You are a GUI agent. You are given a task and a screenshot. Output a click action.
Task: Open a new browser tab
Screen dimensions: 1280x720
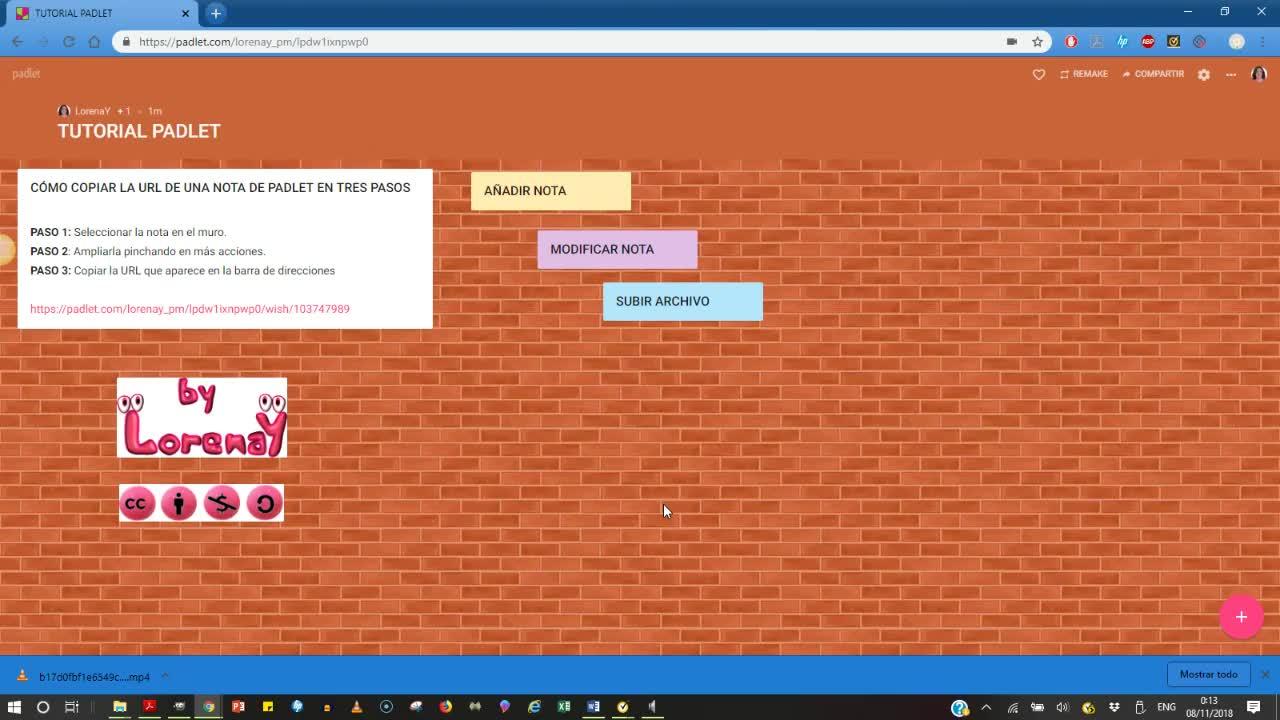216,13
